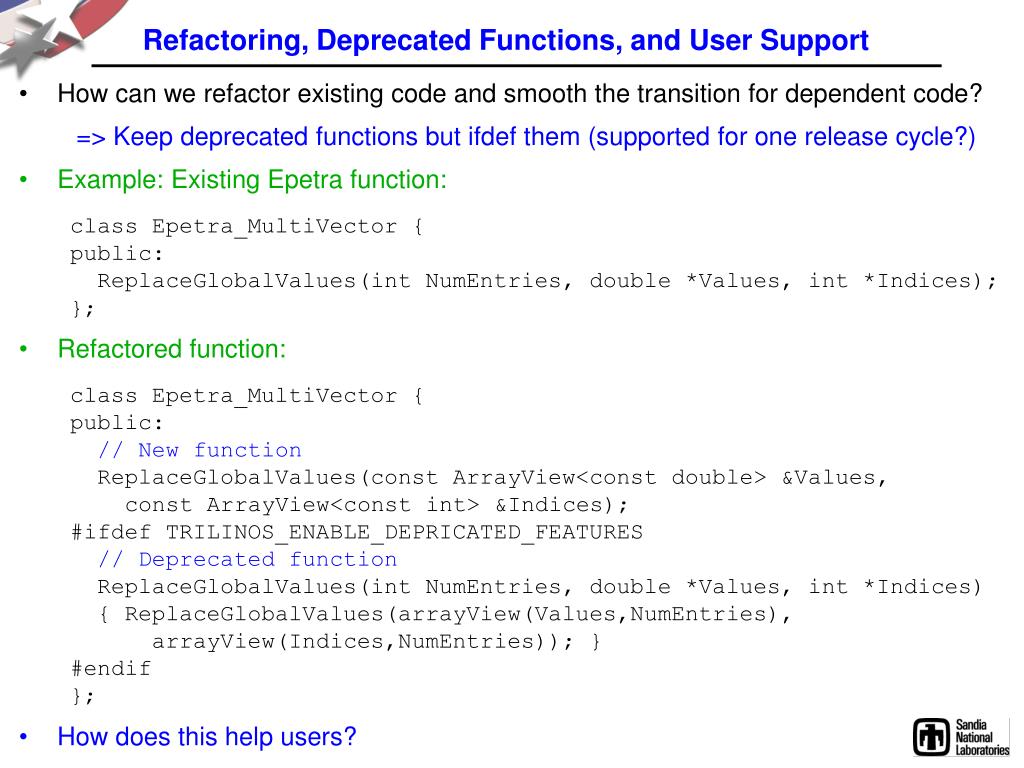Click the "arrayView(Indices,NumEntries)); }" code line
Screen dimensions: 1024x768
pos(377,641)
